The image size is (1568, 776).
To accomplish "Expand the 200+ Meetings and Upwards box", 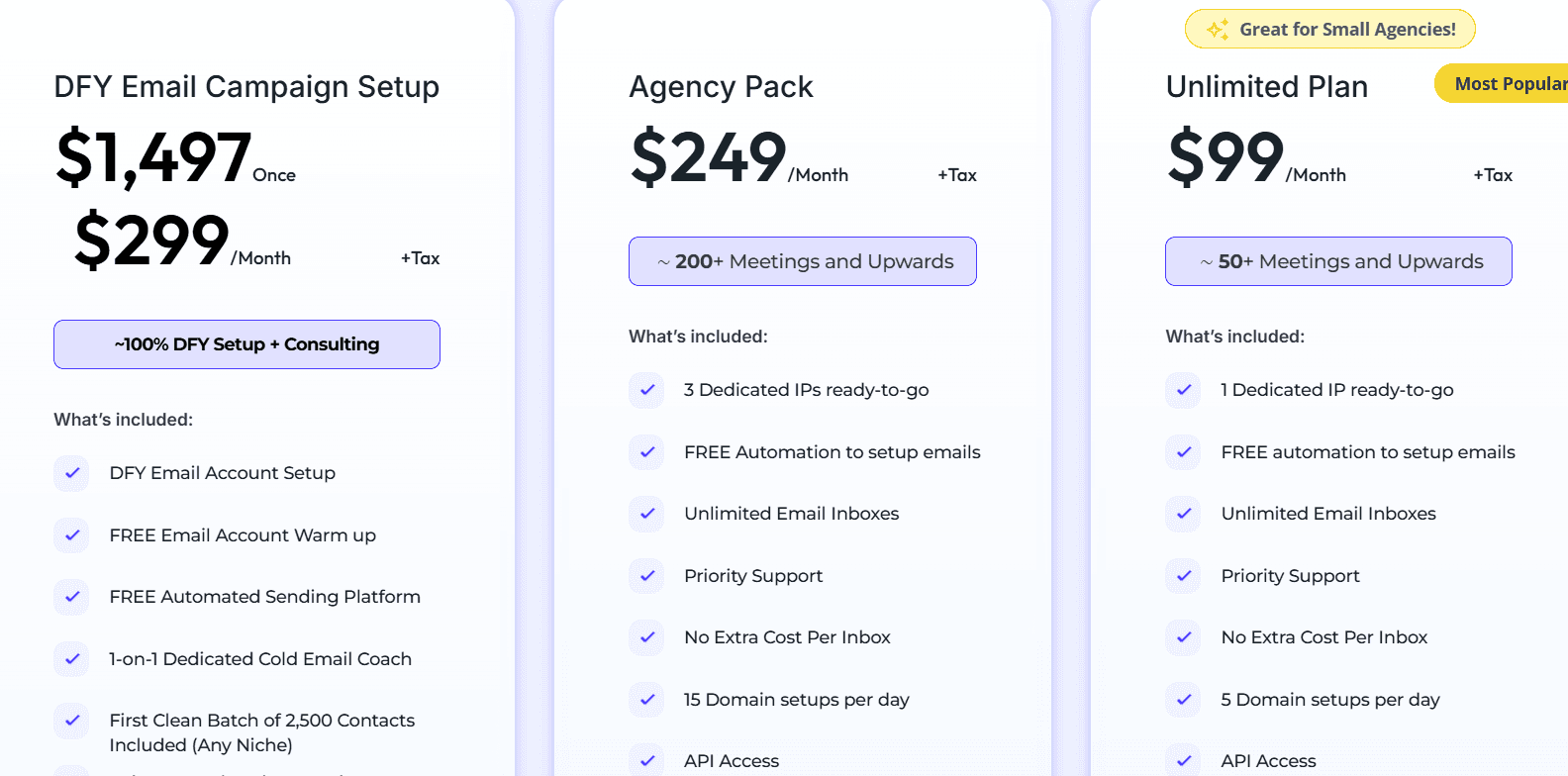I will tap(802, 261).
